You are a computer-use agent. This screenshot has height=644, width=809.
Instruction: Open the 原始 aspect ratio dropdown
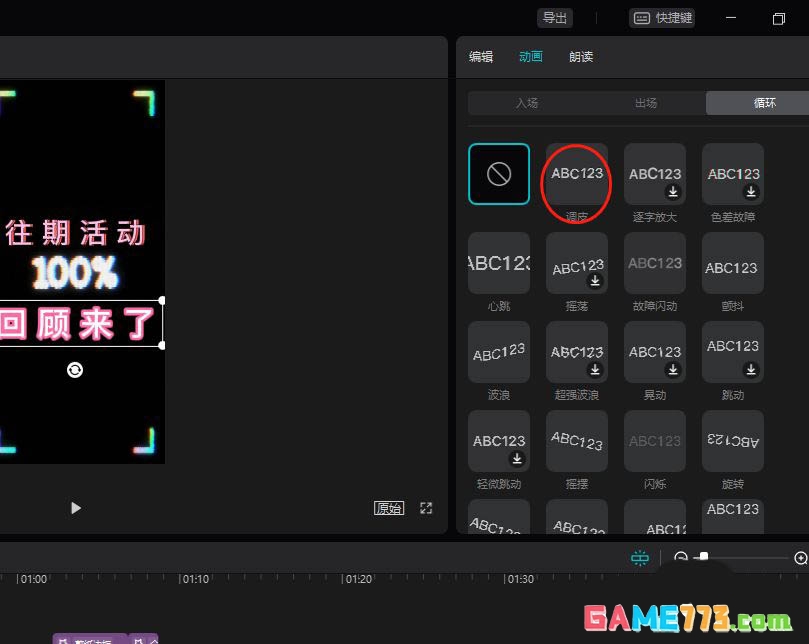(x=388, y=508)
